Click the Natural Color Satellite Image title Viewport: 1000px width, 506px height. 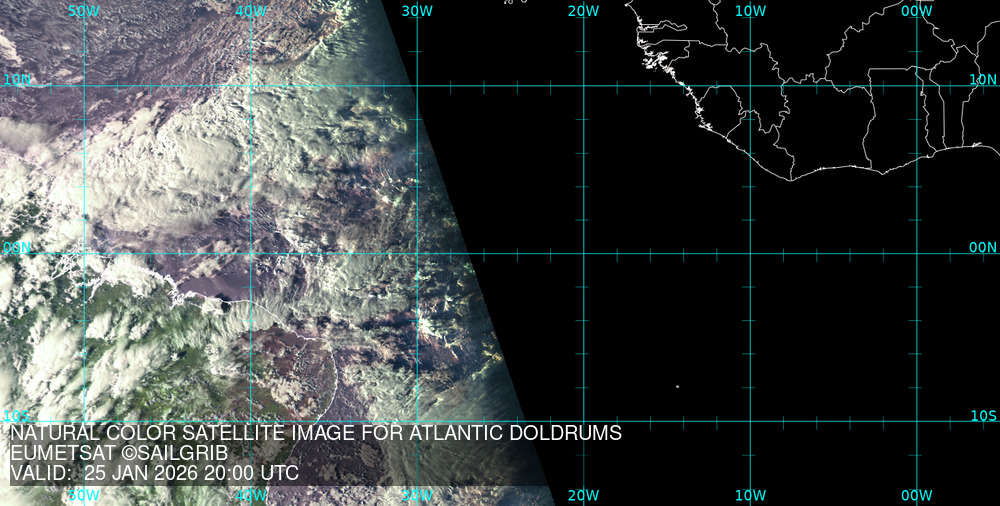pyautogui.click(x=316, y=433)
